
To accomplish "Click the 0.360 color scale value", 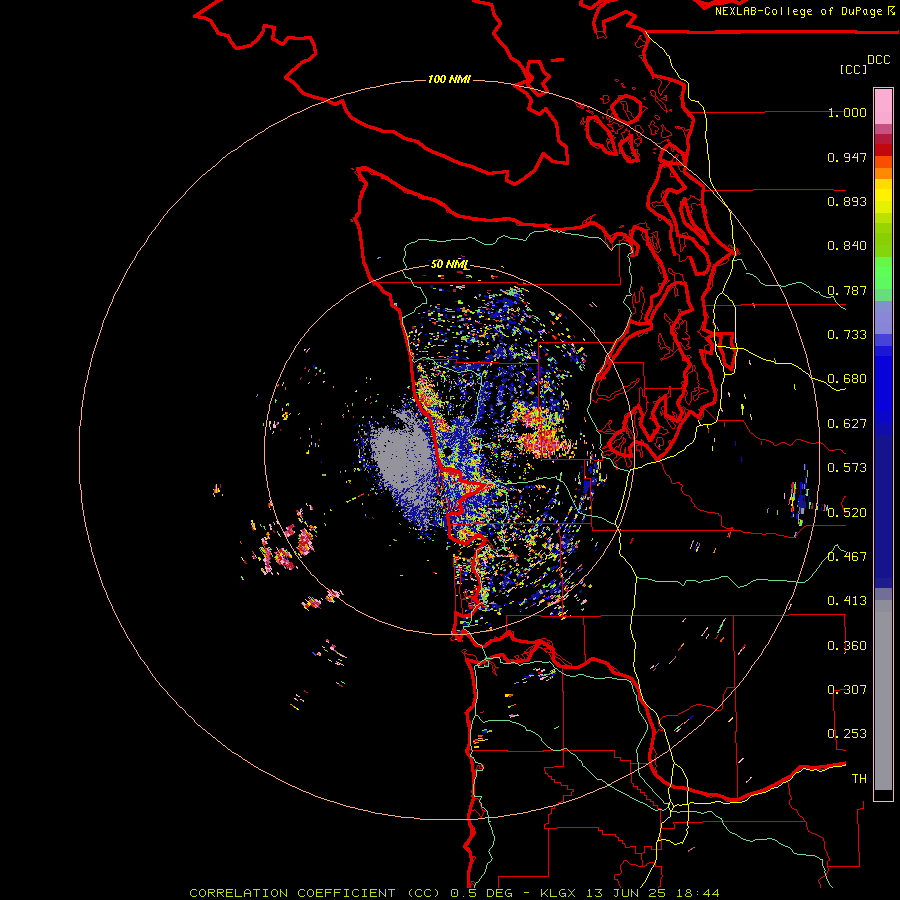I will (847, 646).
